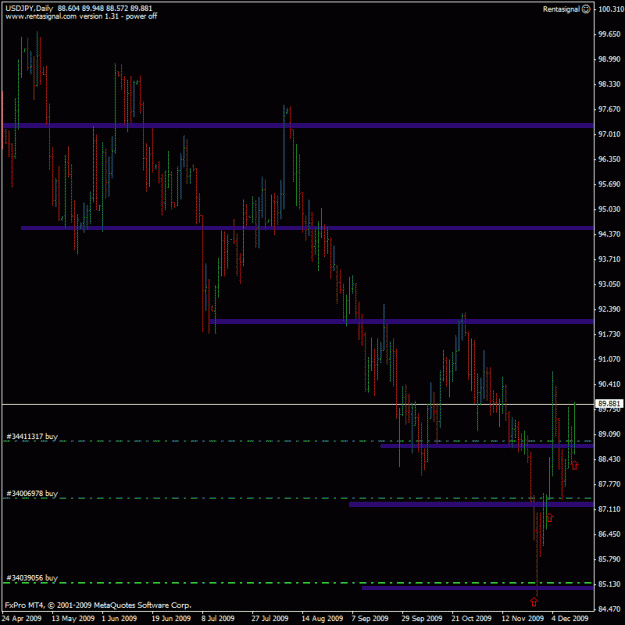Click the 85.130 price scale label
The width and height of the screenshot is (625, 625).
tap(610, 584)
